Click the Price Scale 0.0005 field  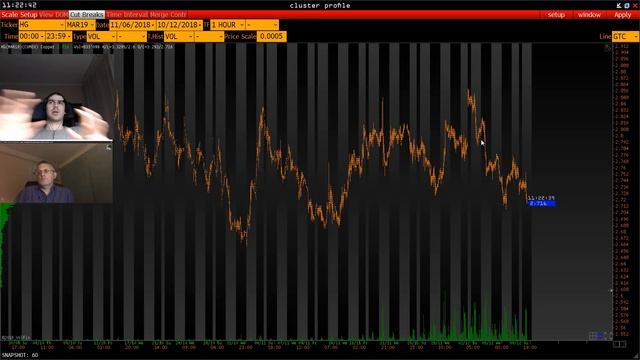pos(271,36)
